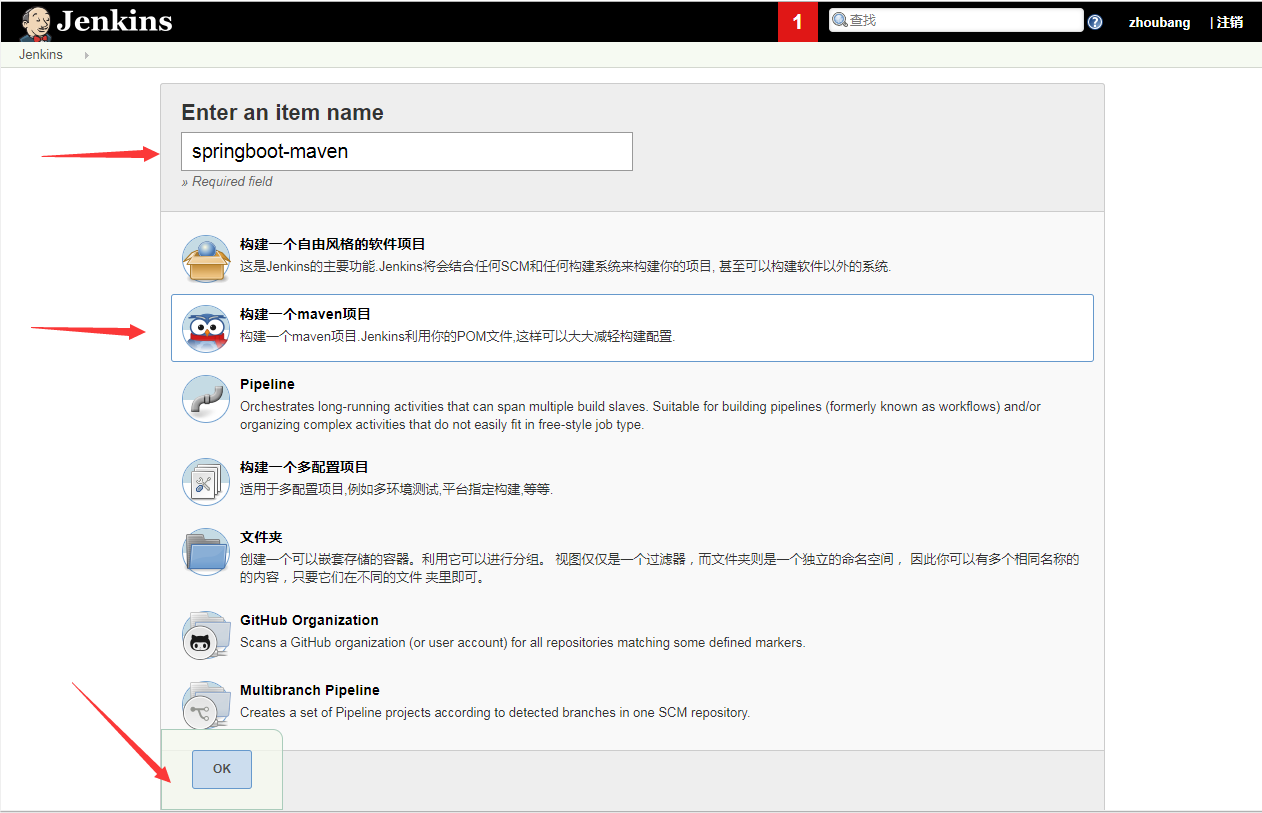Click the magnifier icon in search box
1262x813 pixels.
840,20
